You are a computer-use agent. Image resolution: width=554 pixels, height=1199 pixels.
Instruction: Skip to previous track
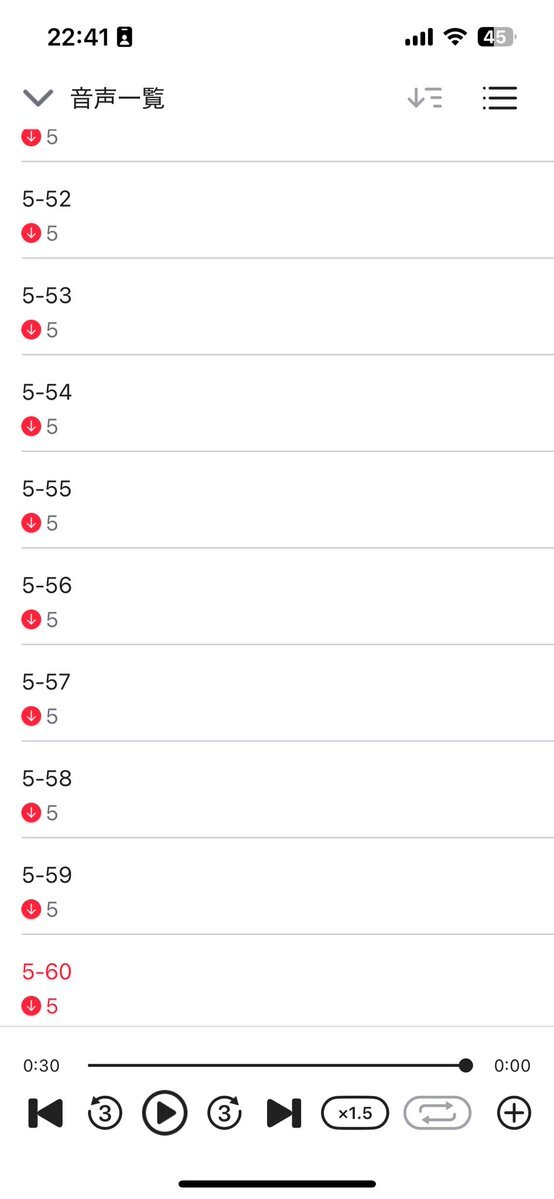click(45, 1113)
